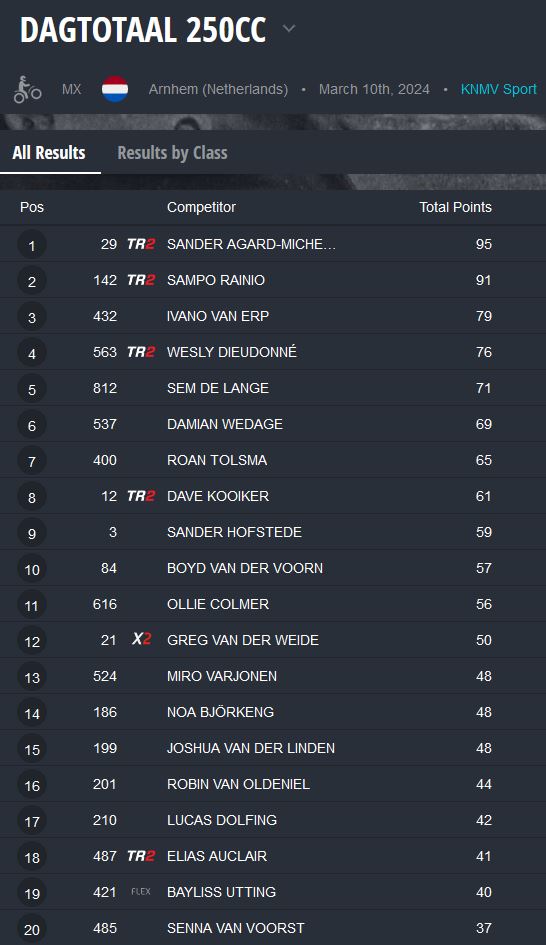Switch to the Results by Class tab
The width and height of the screenshot is (546, 945).
point(172,152)
